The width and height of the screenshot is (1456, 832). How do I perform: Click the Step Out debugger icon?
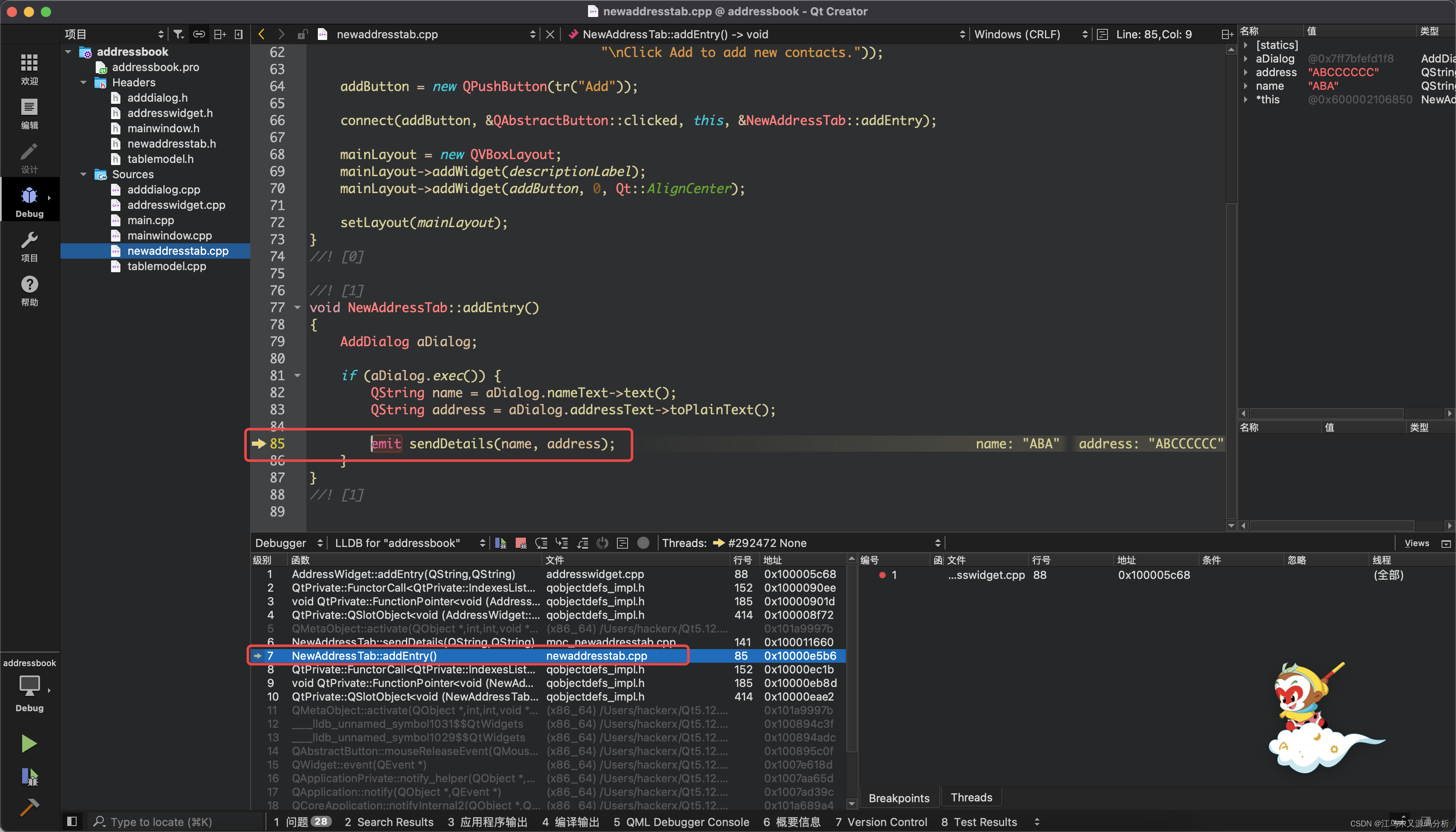582,543
